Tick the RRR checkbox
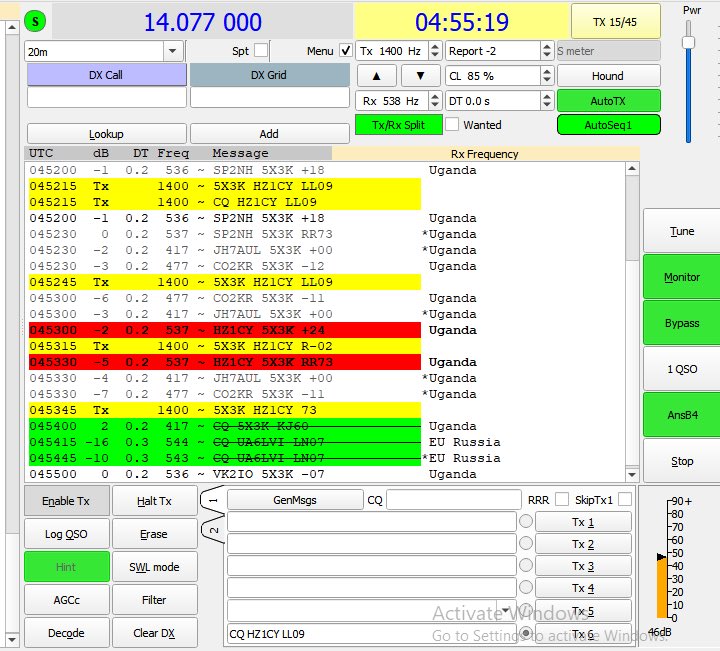720x651 pixels. (562, 499)
